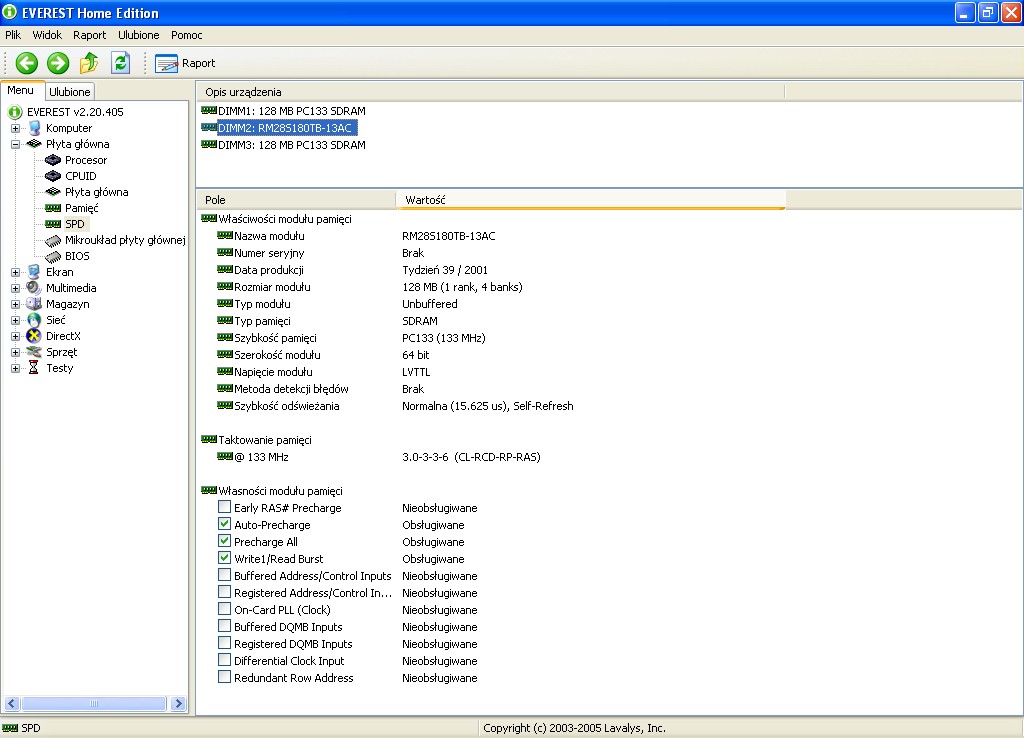Screen dimensions: 1024x738
Task: Expand the Multimedia tree node
Action: click(x=15, y=288)
